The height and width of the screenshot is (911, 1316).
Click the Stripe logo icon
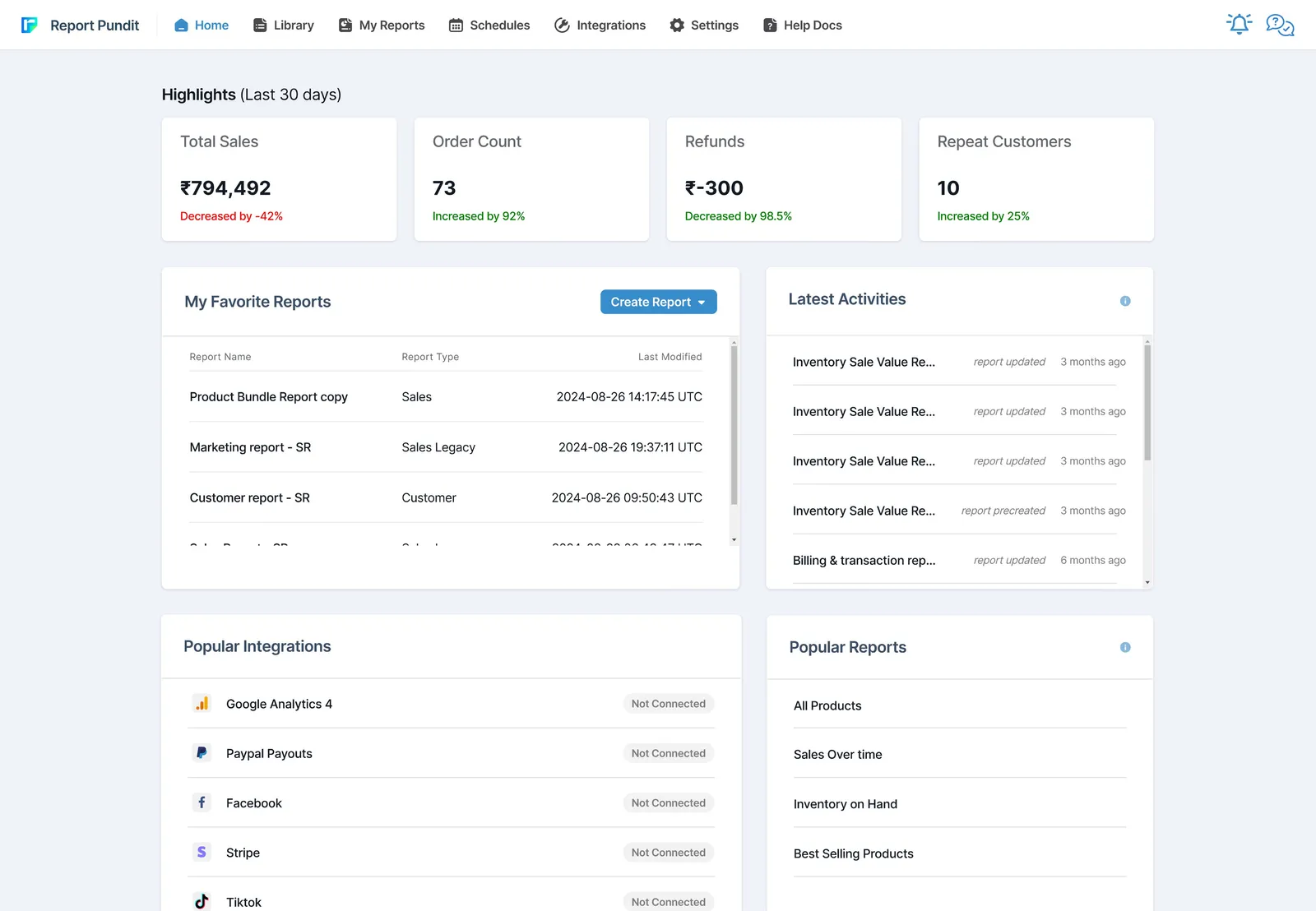point(202,852)
